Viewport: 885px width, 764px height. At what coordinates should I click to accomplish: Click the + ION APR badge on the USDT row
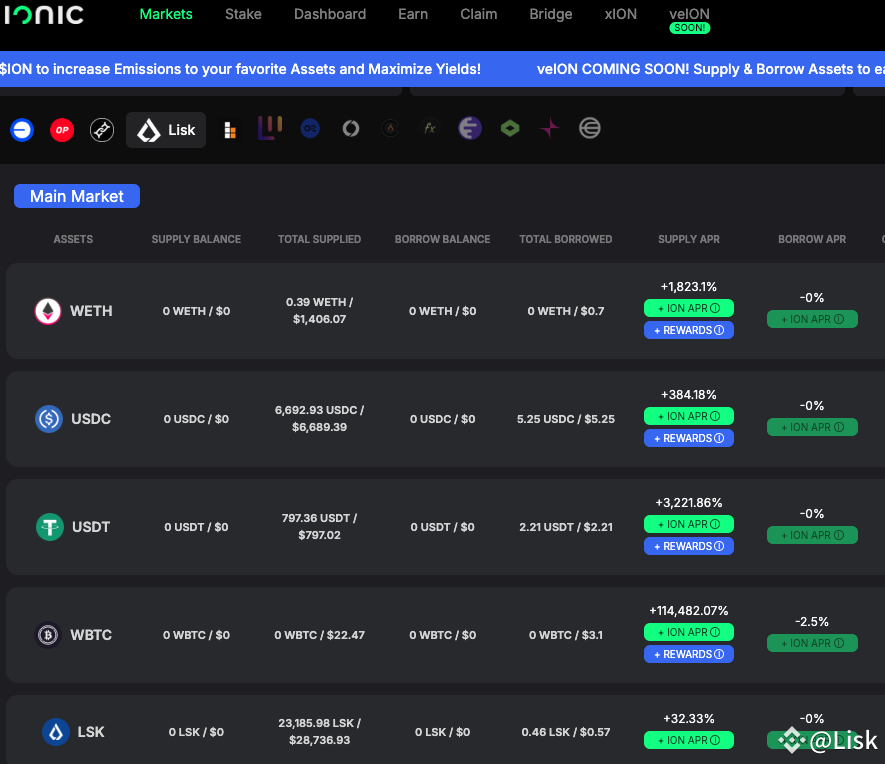pyautogui.click(x=688, y=524)
